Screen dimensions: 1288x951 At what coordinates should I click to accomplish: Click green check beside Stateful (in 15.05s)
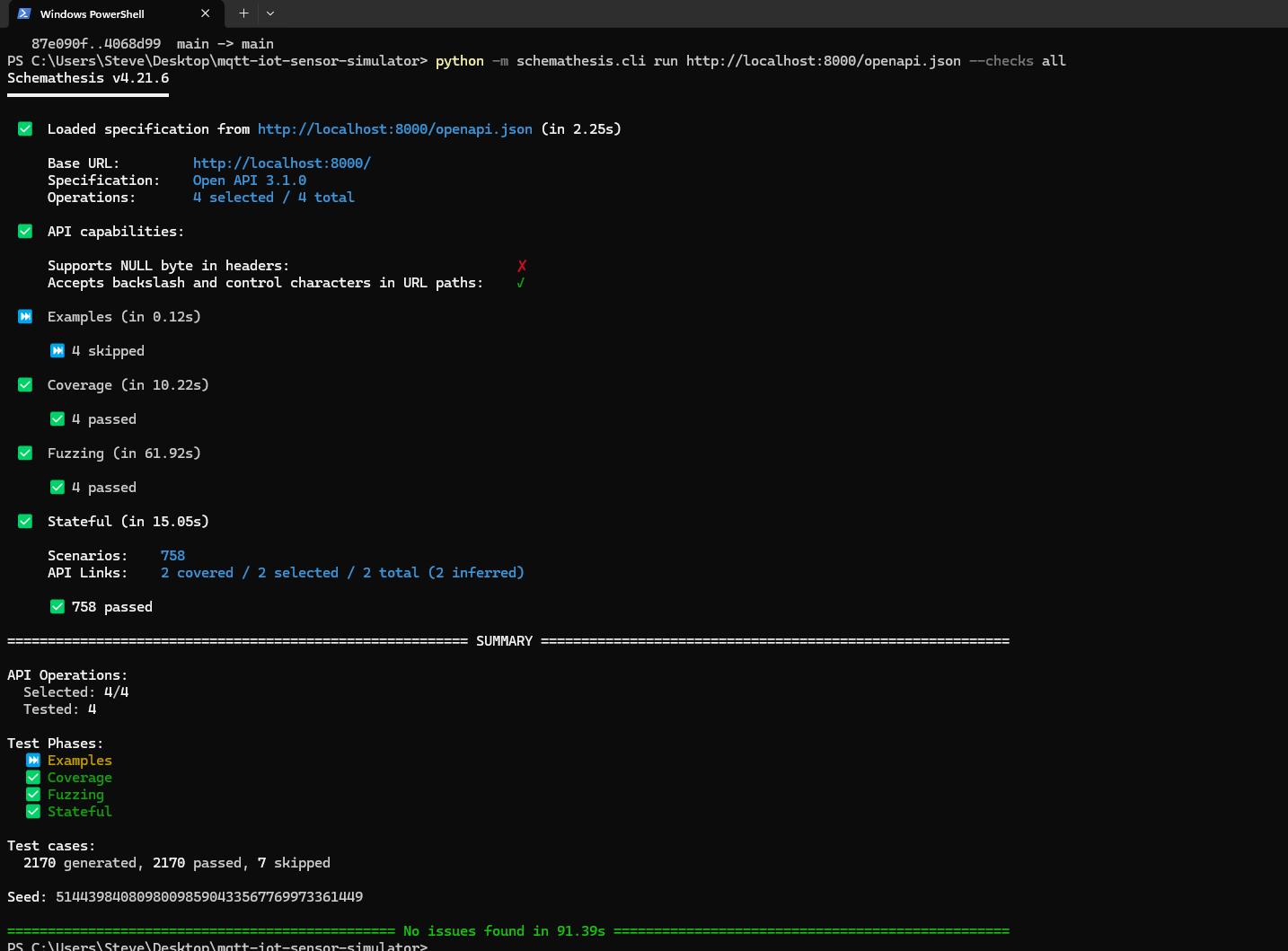point(25,522)
